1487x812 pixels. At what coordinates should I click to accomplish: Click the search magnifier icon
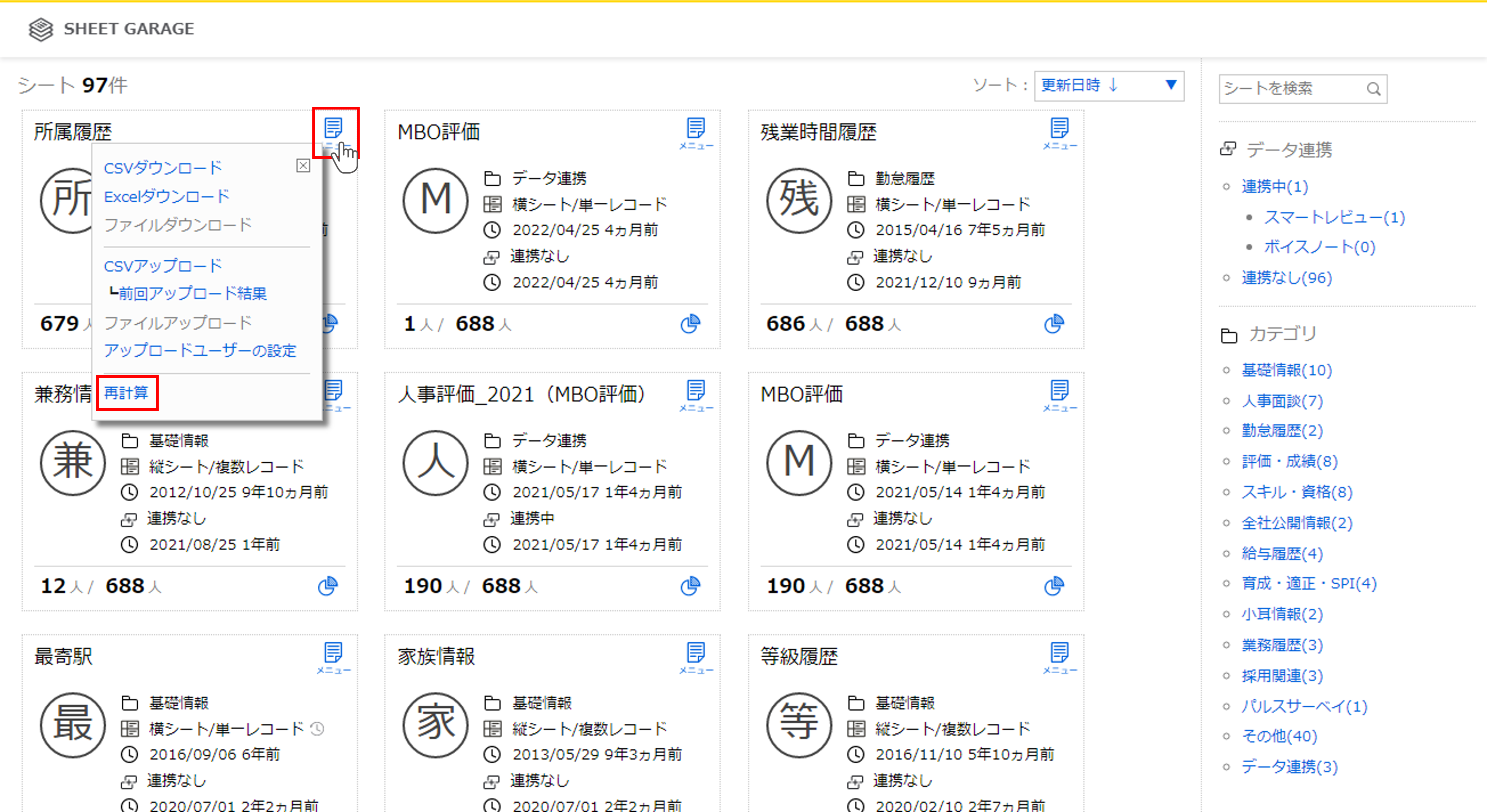coord(1373,89)
